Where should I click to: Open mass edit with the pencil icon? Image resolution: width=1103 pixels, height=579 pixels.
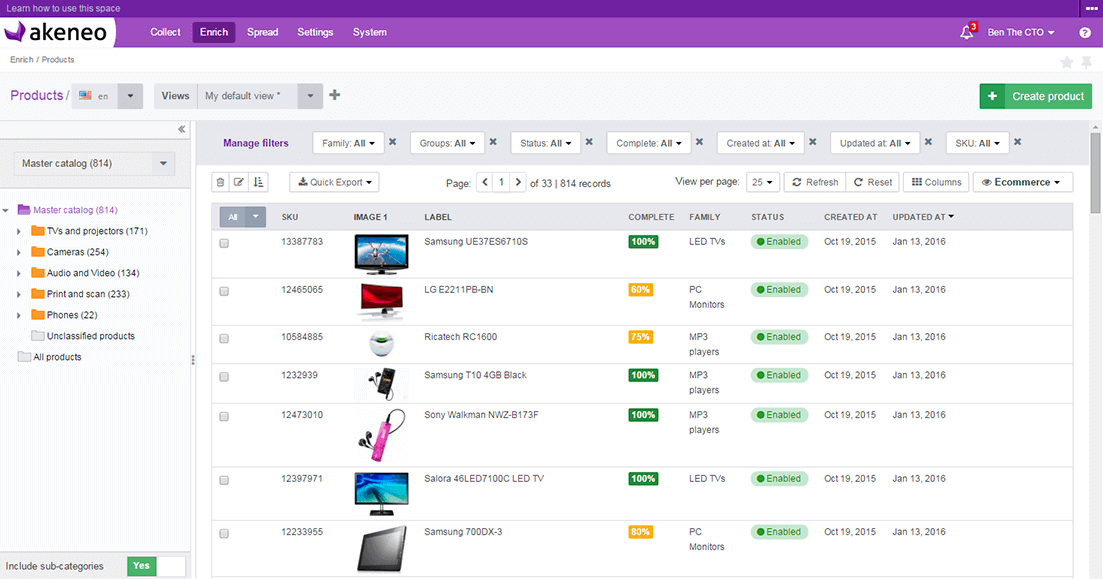[239, 182]
